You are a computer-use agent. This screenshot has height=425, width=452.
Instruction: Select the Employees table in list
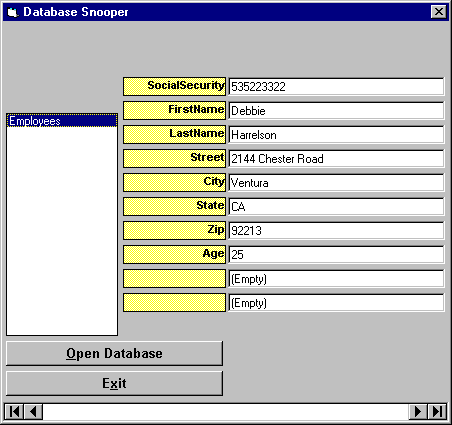(x=62, y=121)
